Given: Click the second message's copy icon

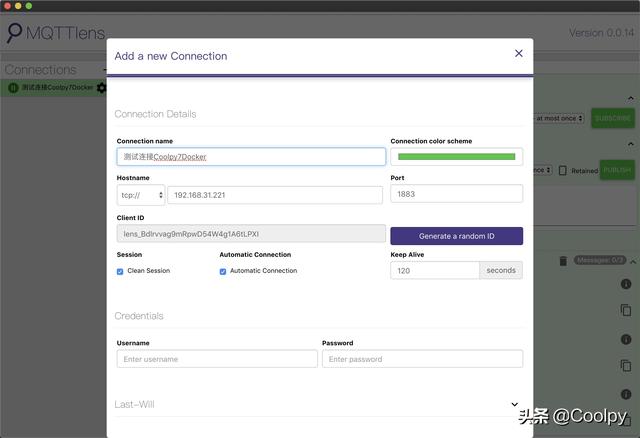Looking at the screenshot, I should click(x=626, y=365).
